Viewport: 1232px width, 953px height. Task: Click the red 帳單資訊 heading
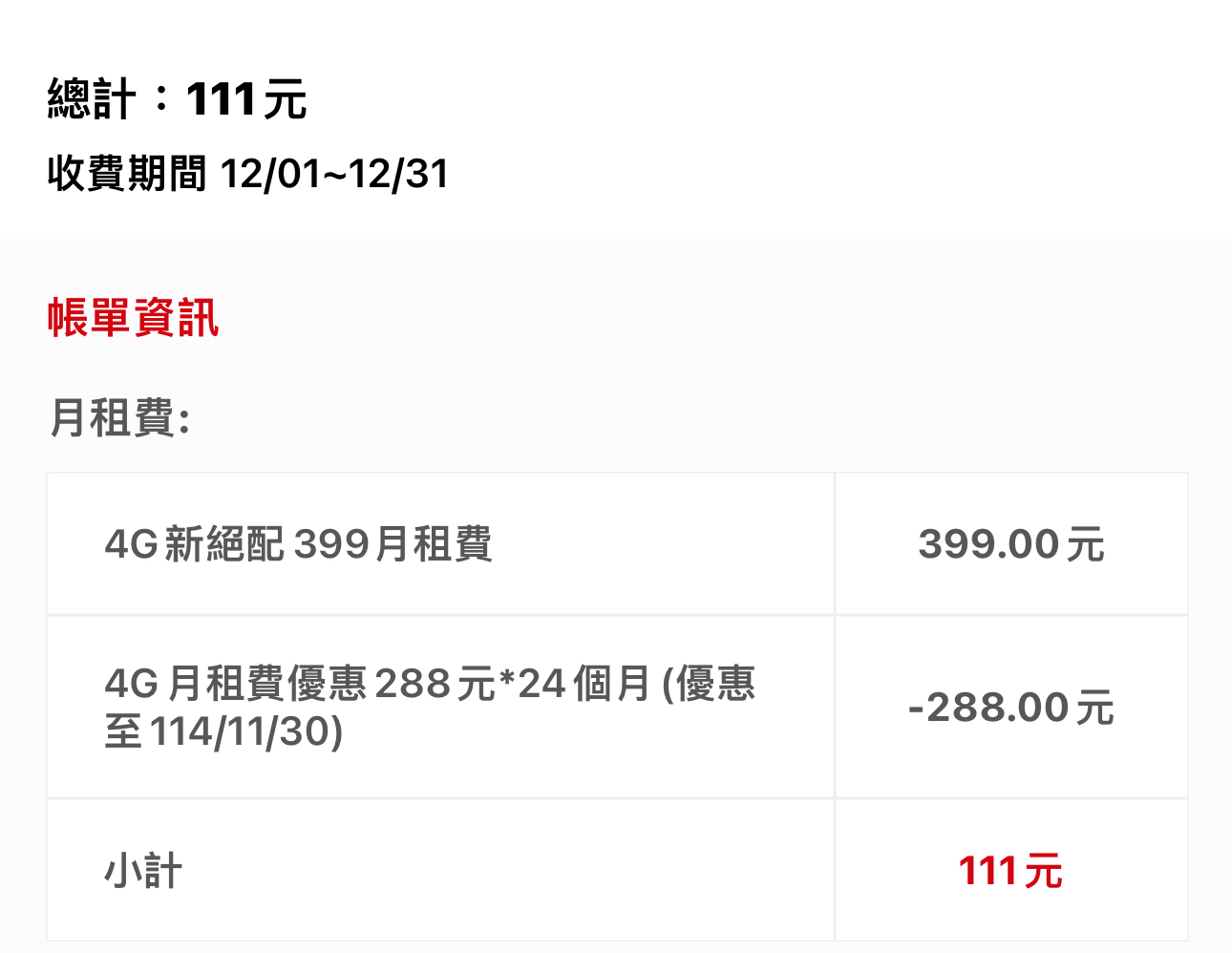[133, 317]
